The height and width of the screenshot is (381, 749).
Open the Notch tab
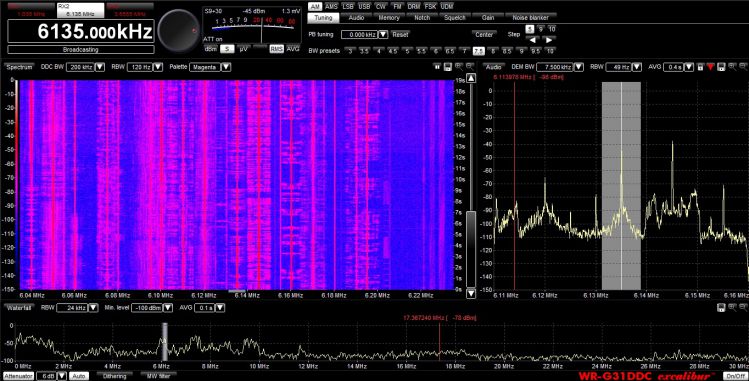(x=422, y=18)
